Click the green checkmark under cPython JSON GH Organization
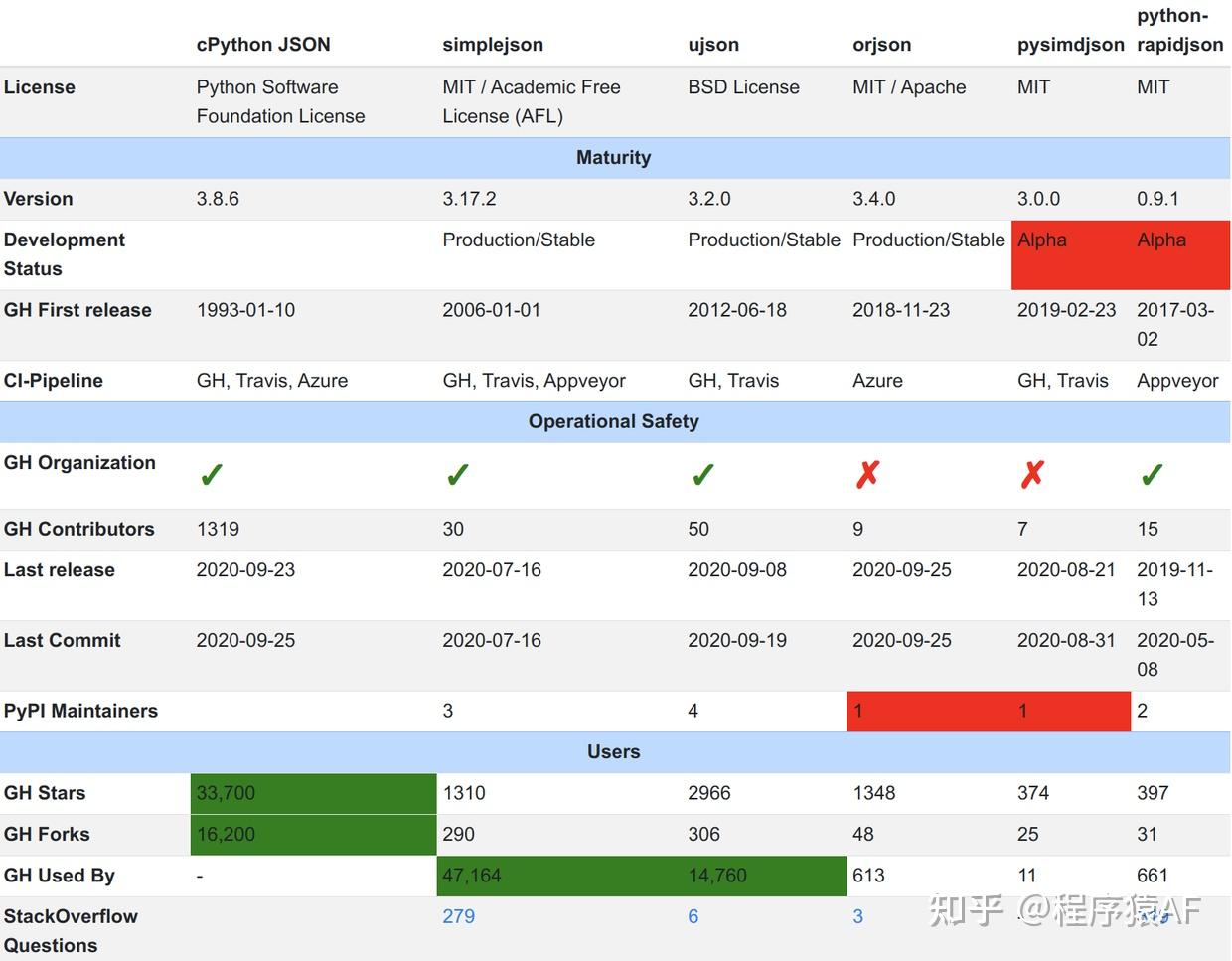Image resolution: width=1232 pixels, height=961 pixels. (211, 474)
